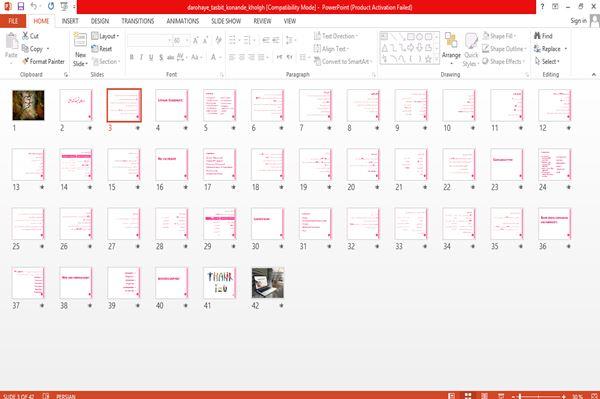Click Slide Sorter view icon in status bar

click(x=468, y=396)
